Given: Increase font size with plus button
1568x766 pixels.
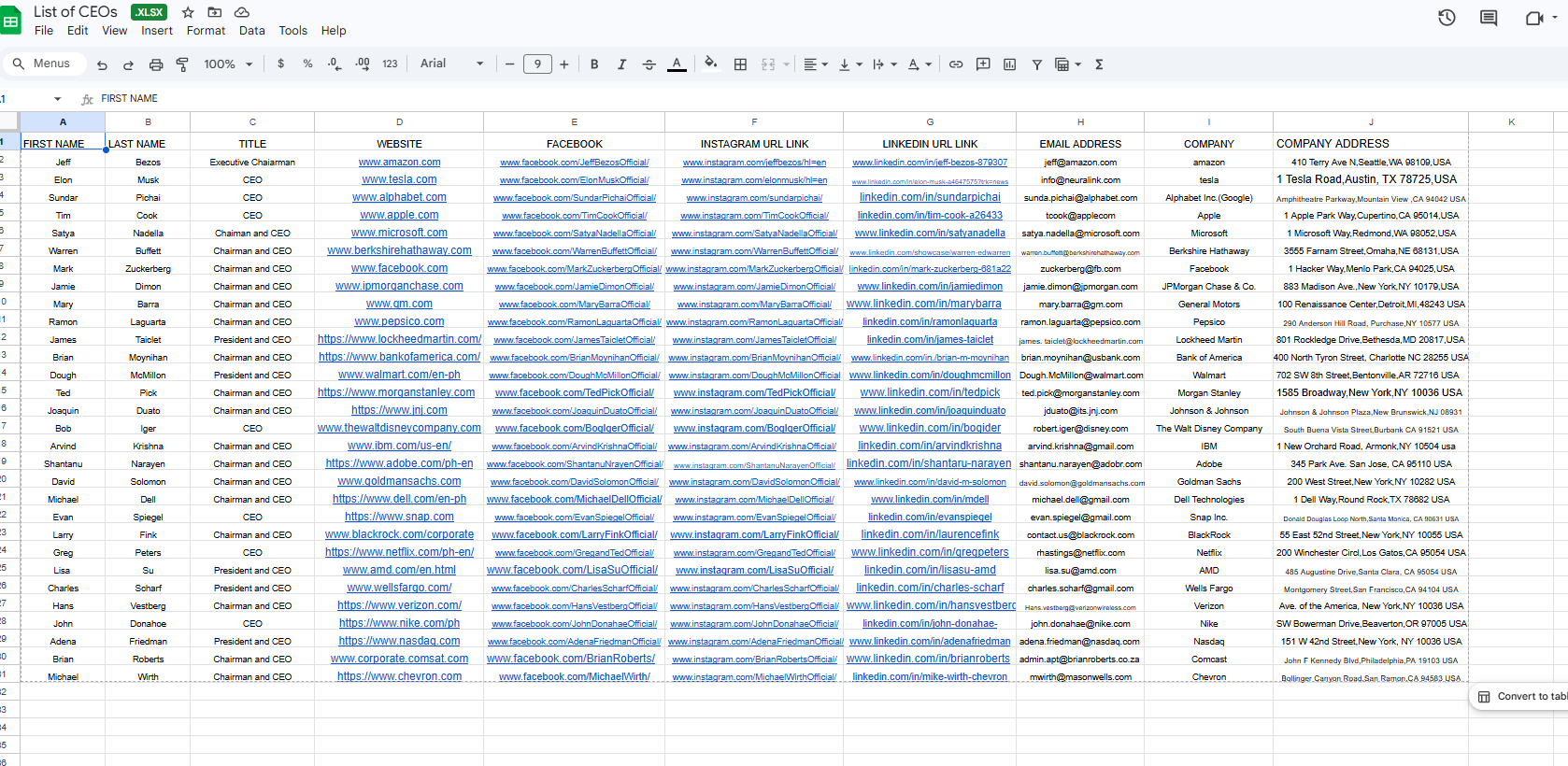Looking at the screenshot, I should tap(564, 64).
